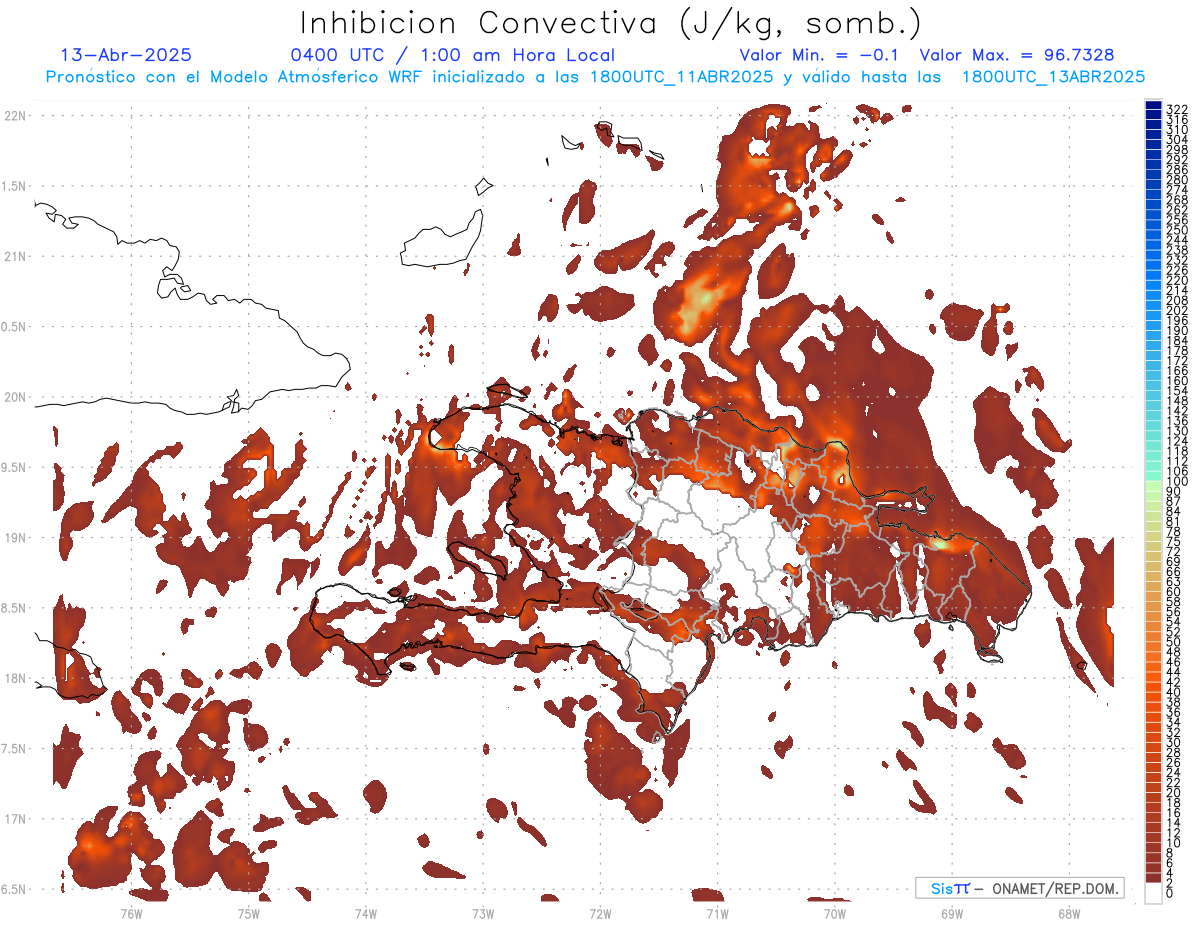Click the latitude label '19N'
This screenshot has height=927, width=1200.
pos(16,537)
